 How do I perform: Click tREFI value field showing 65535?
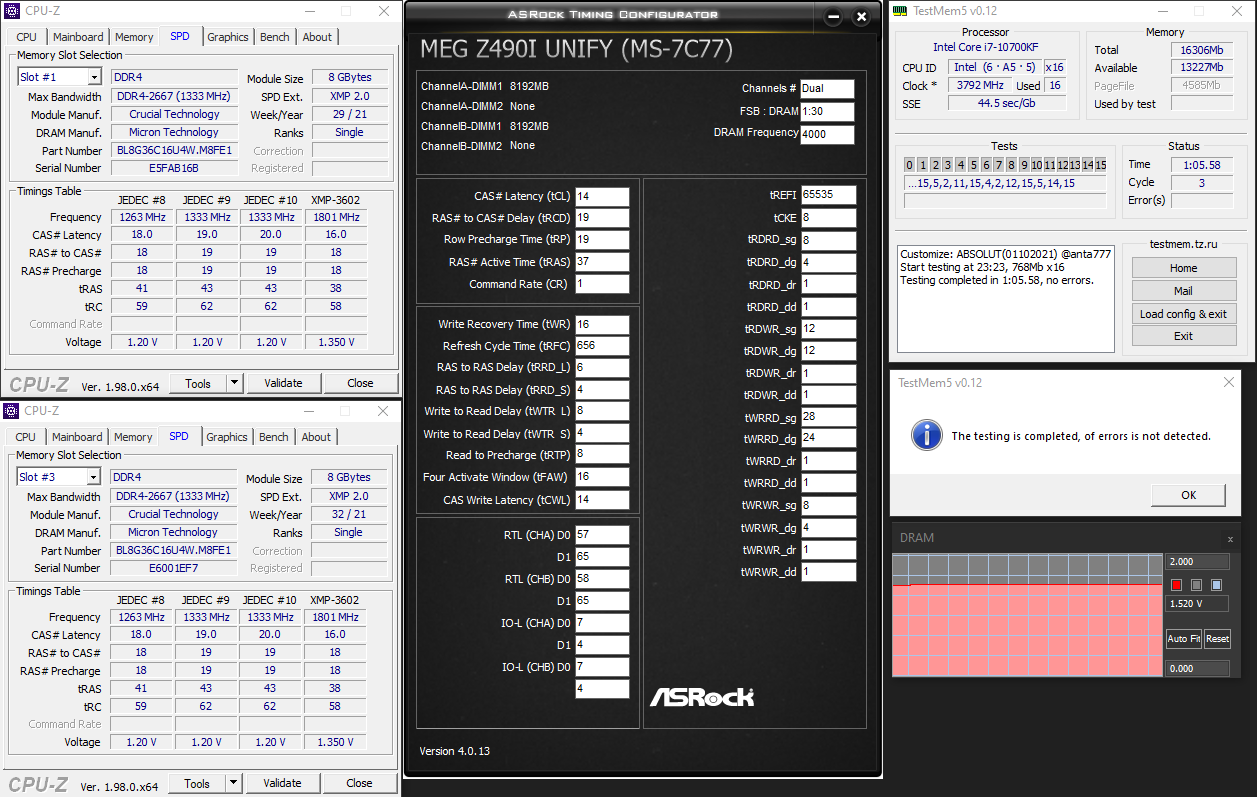[828, 195]
